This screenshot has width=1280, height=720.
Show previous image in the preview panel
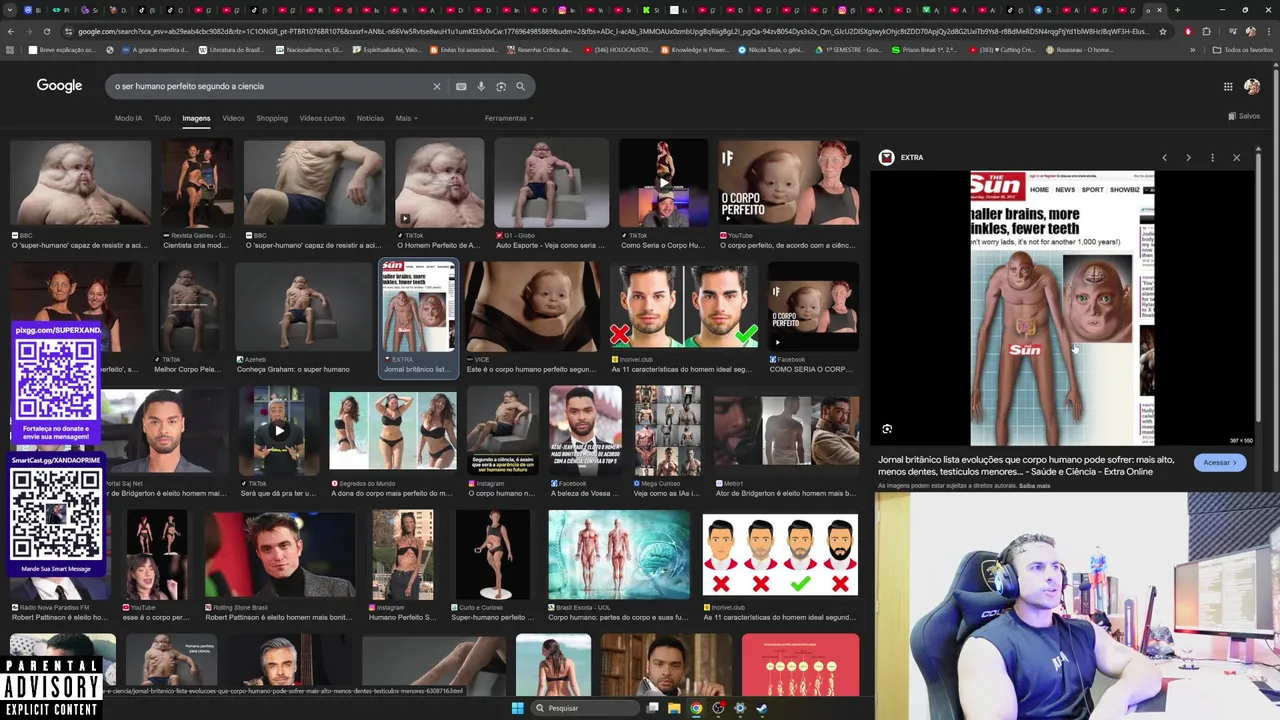[x=1164, y=157]
